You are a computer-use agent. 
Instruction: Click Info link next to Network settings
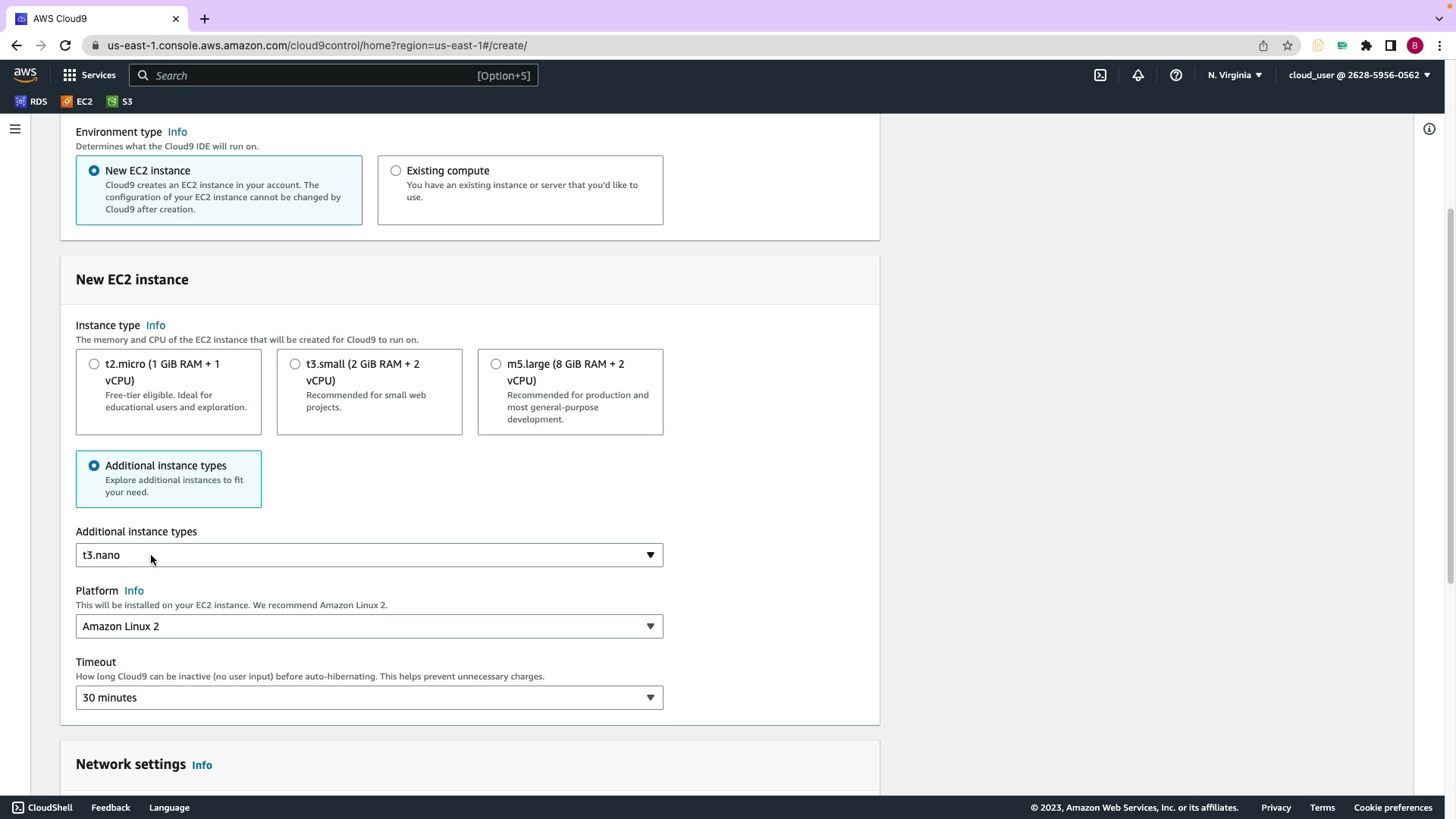coord(202,765)
